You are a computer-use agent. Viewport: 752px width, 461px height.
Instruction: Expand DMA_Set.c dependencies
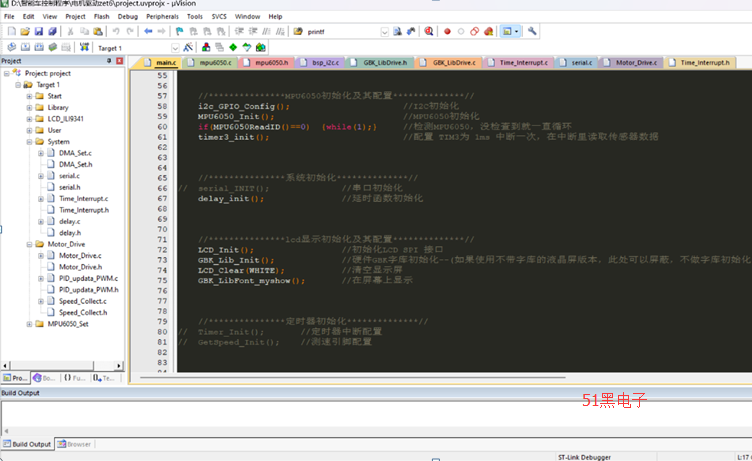coord(41,153)
